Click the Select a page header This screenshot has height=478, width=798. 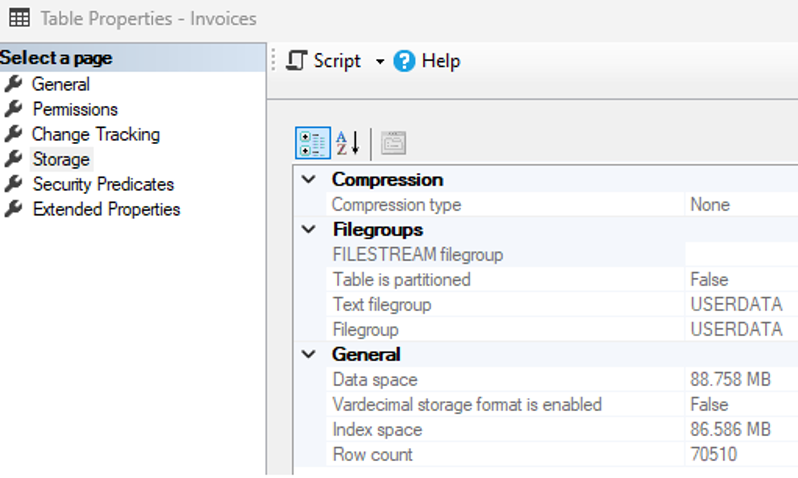click(132, 58)
